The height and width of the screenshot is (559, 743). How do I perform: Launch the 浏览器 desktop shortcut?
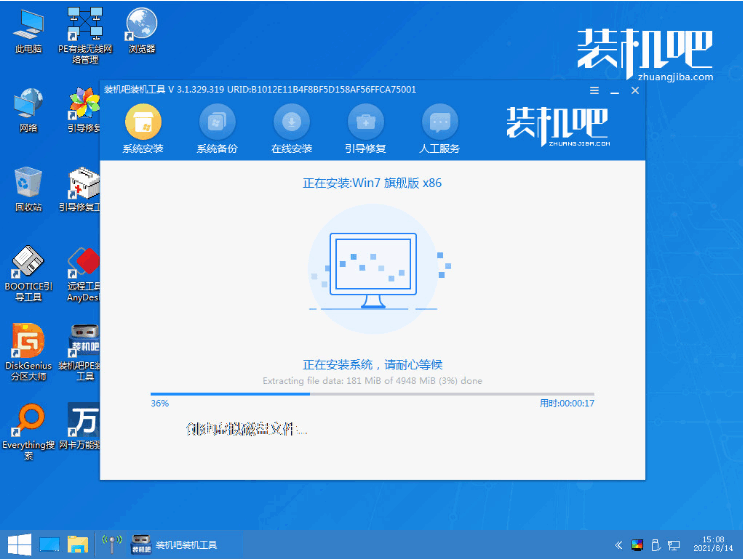pyautogui.click(x=142, y=31)
